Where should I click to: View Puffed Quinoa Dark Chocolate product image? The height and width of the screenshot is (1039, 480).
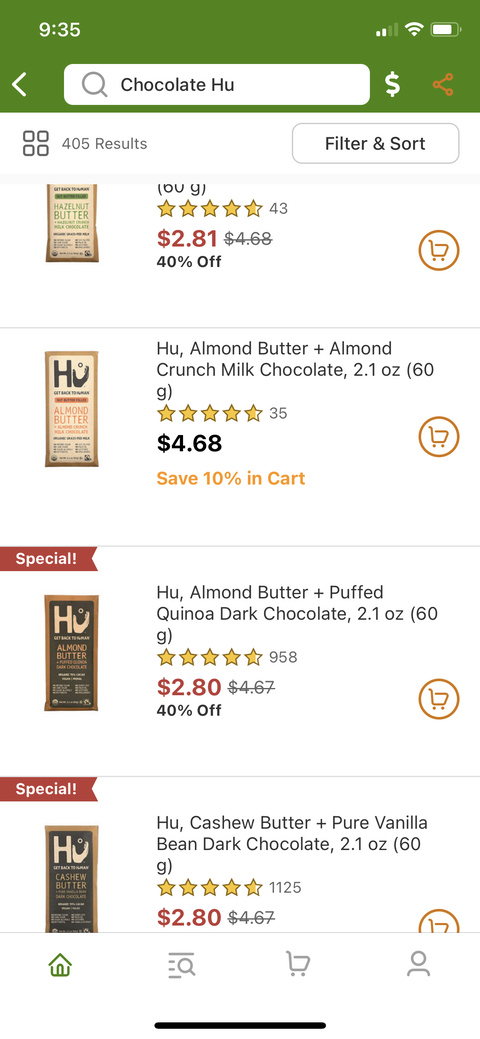pos(72,653)
